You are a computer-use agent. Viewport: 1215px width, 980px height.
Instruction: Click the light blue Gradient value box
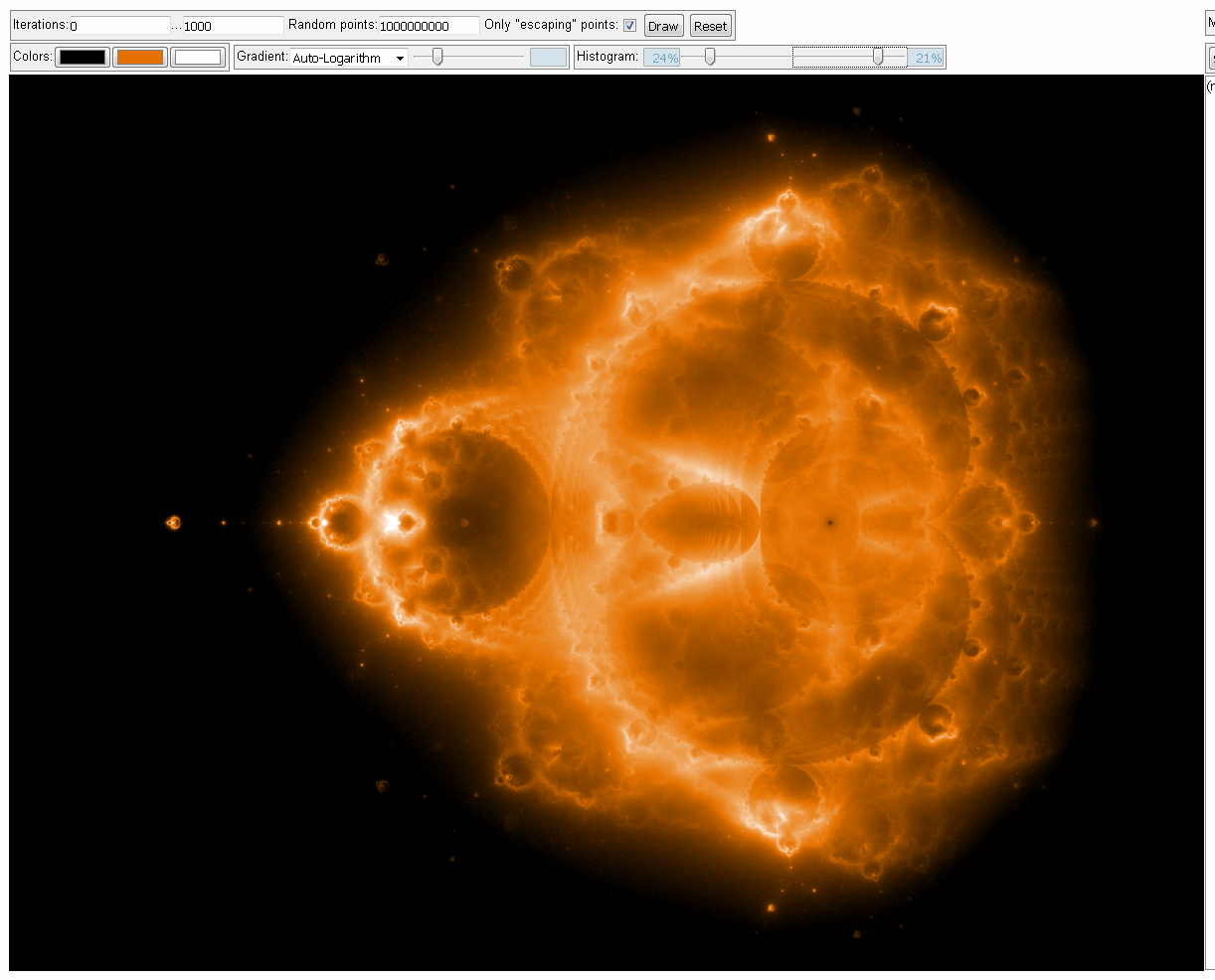(548, 58)
